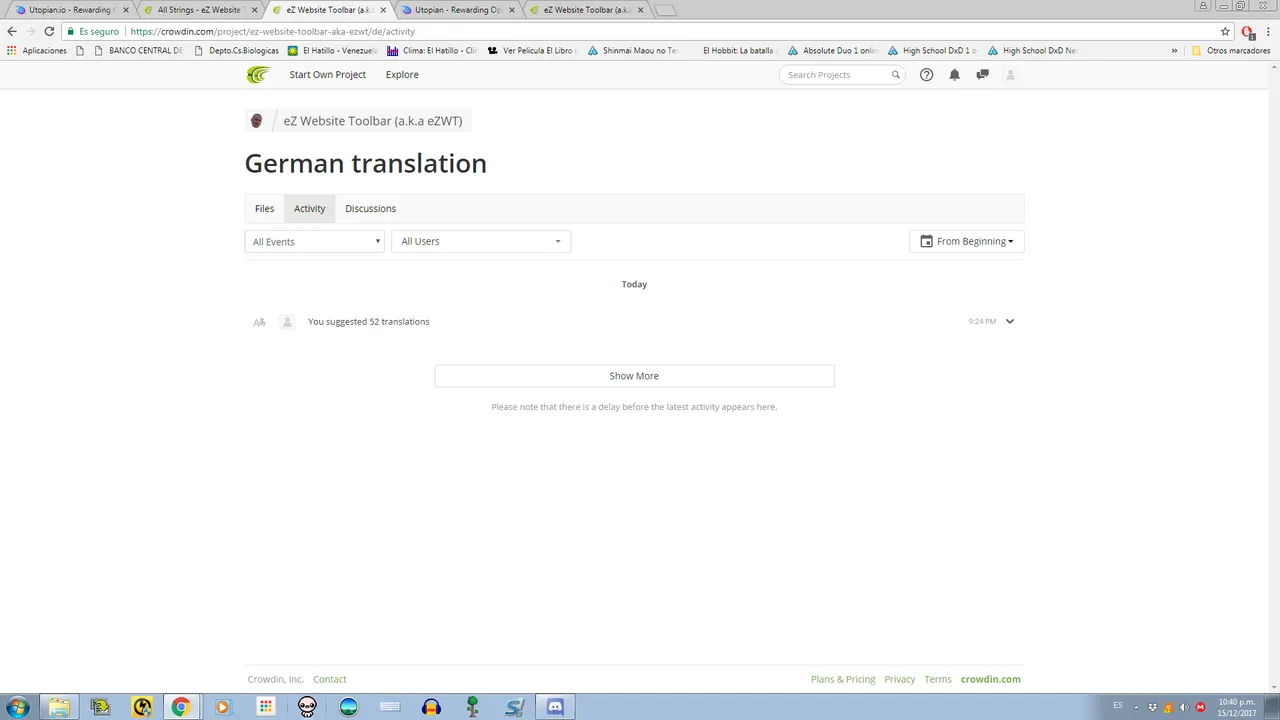The height and width of the screenshot is (720, 1280).
Task: Open the Chrome menu with three dots
Action: [x=1267, y=31]
